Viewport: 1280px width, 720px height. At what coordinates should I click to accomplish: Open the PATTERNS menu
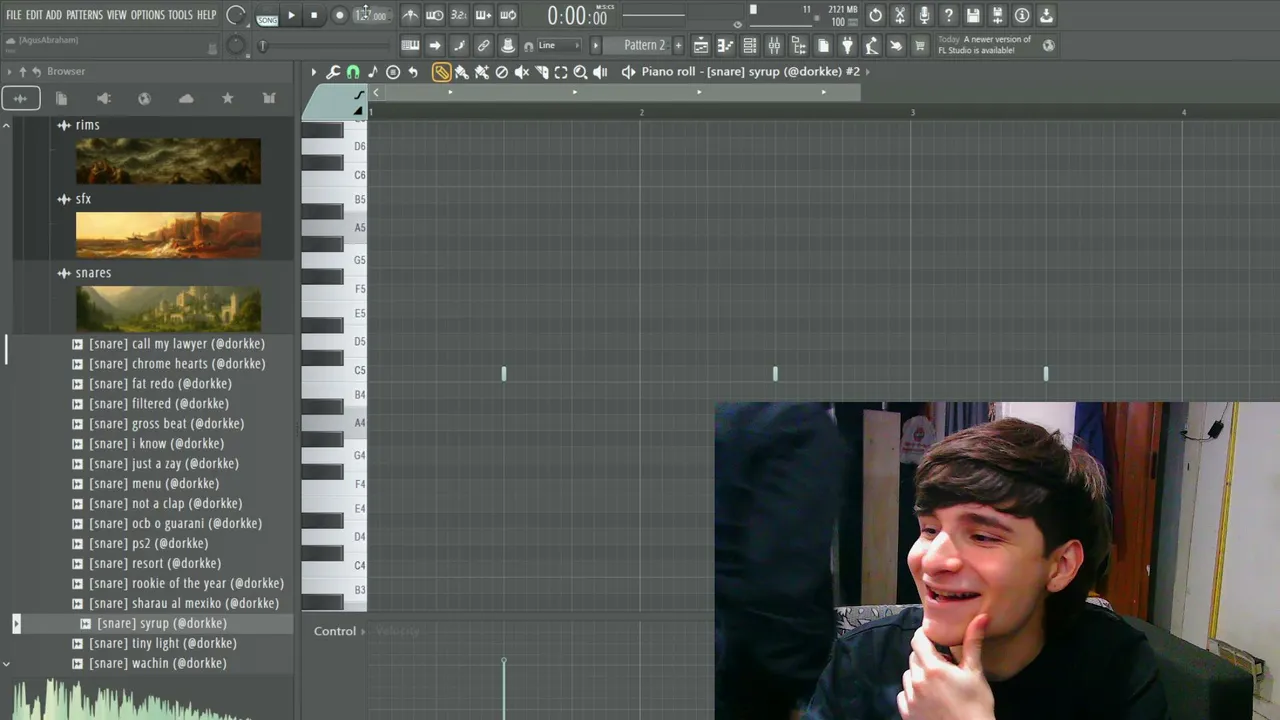click(x=84, y=15)
